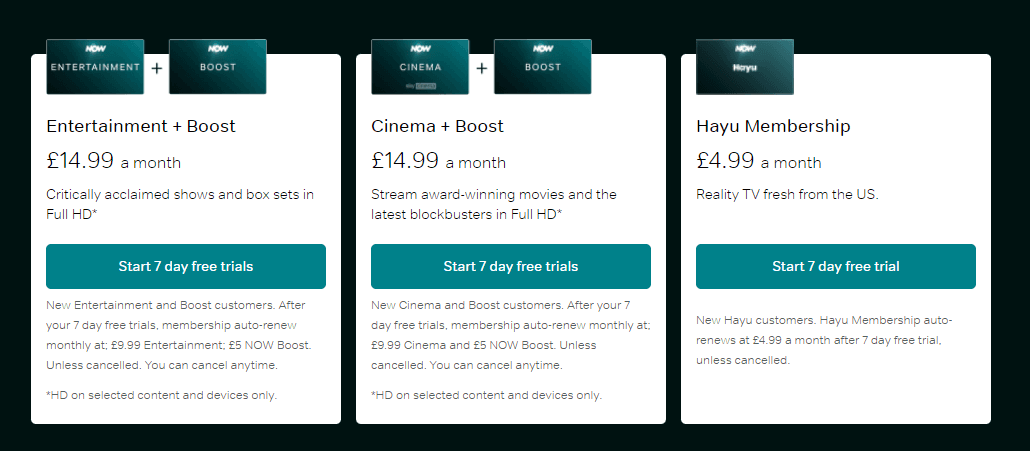
Task: Select the "Entertainment + Boost" heading
Action: pyautogui.click(x=141, y=126)
